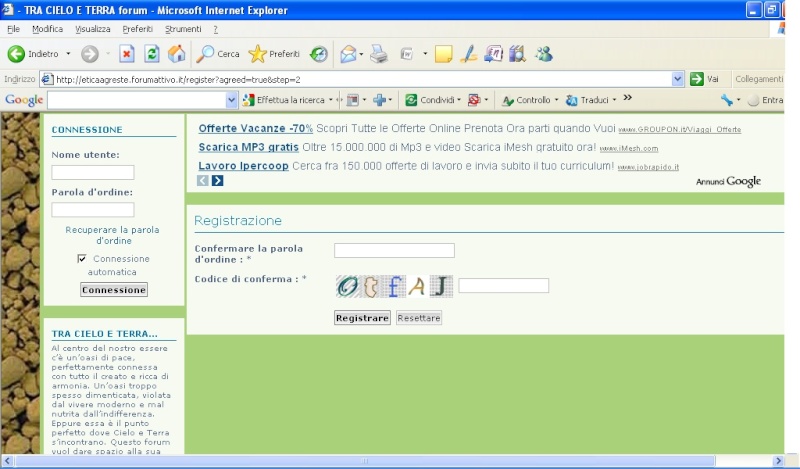Expand the Effettua la ricerca dropdown arrow

(x=331, y=100)
